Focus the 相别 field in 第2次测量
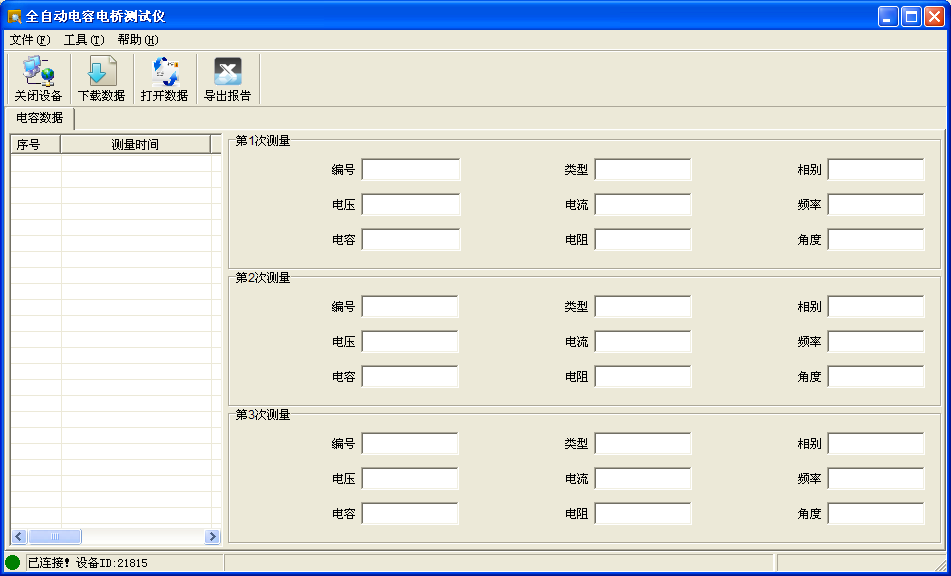951x576 pixels. 876,307
